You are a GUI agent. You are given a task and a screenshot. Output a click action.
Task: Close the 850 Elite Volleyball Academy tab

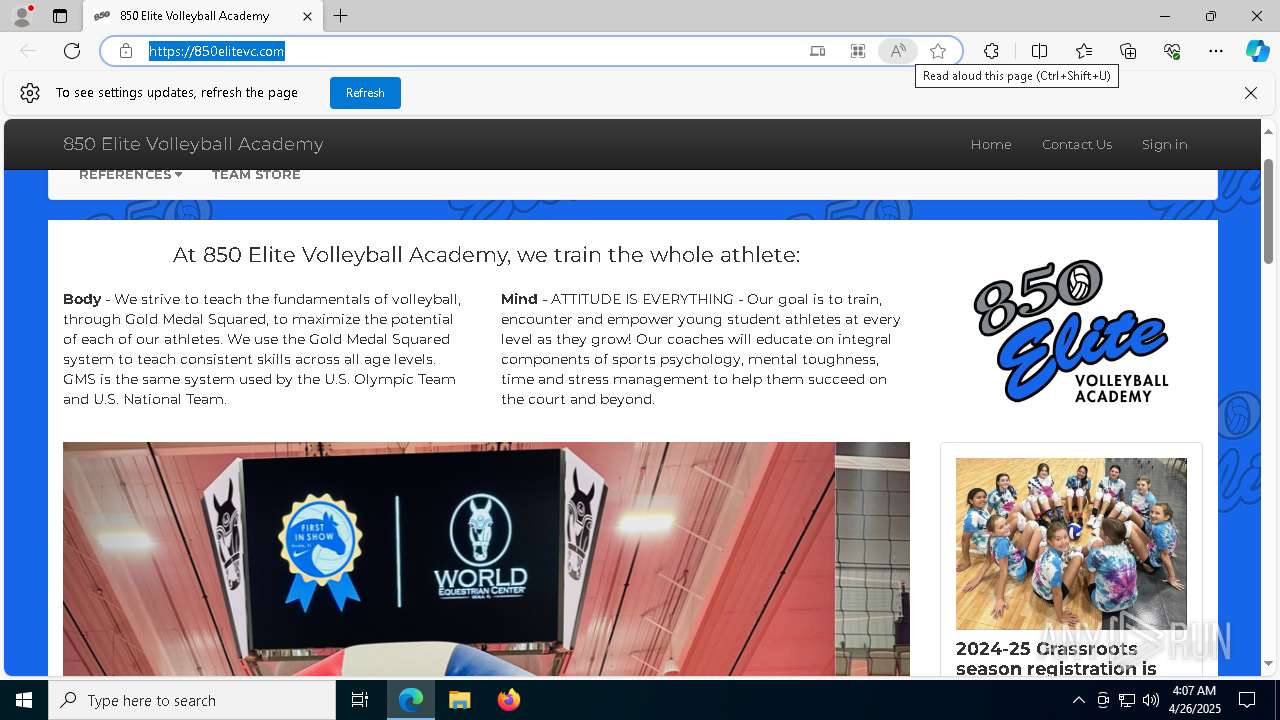pyautogui.click(x=307, y=16)
